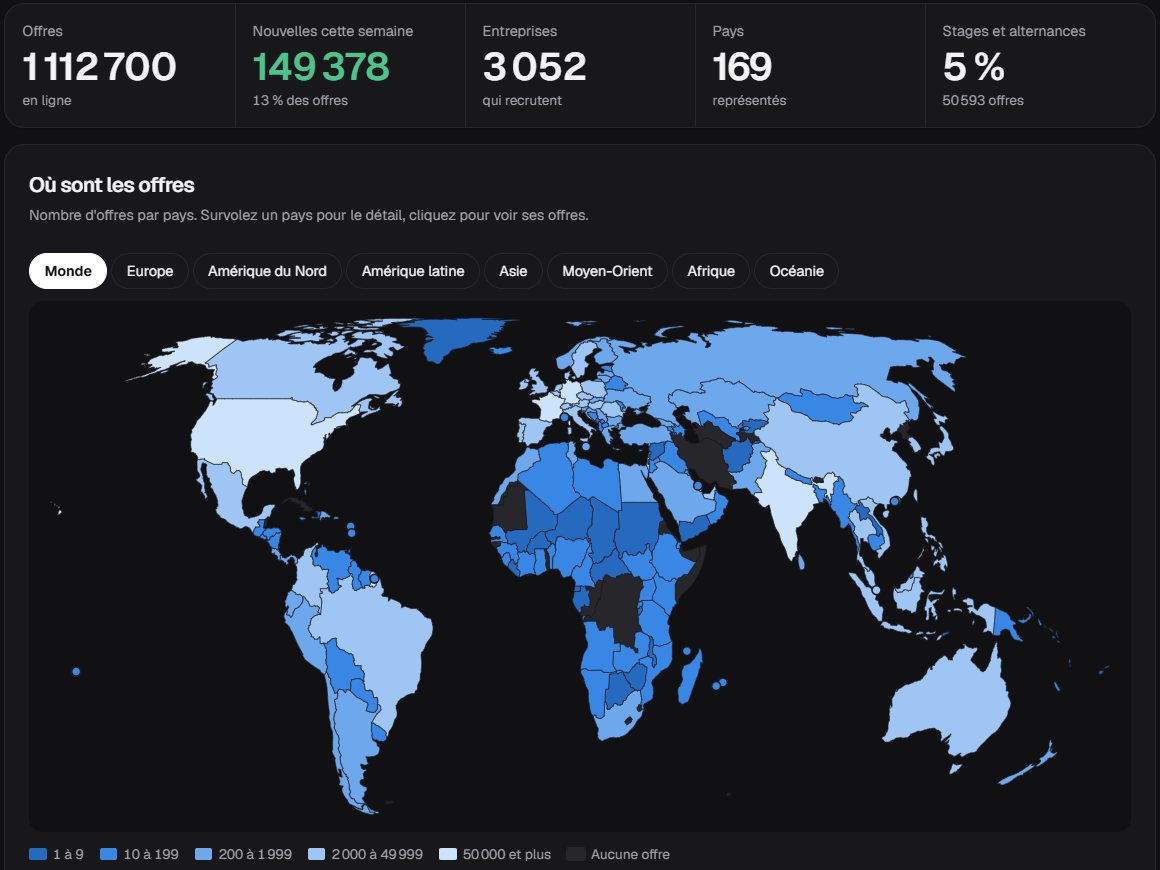
Task: Click the 'Nouvelles cette semaine' label
Action: pyautogui.click(x=332, y=31)
